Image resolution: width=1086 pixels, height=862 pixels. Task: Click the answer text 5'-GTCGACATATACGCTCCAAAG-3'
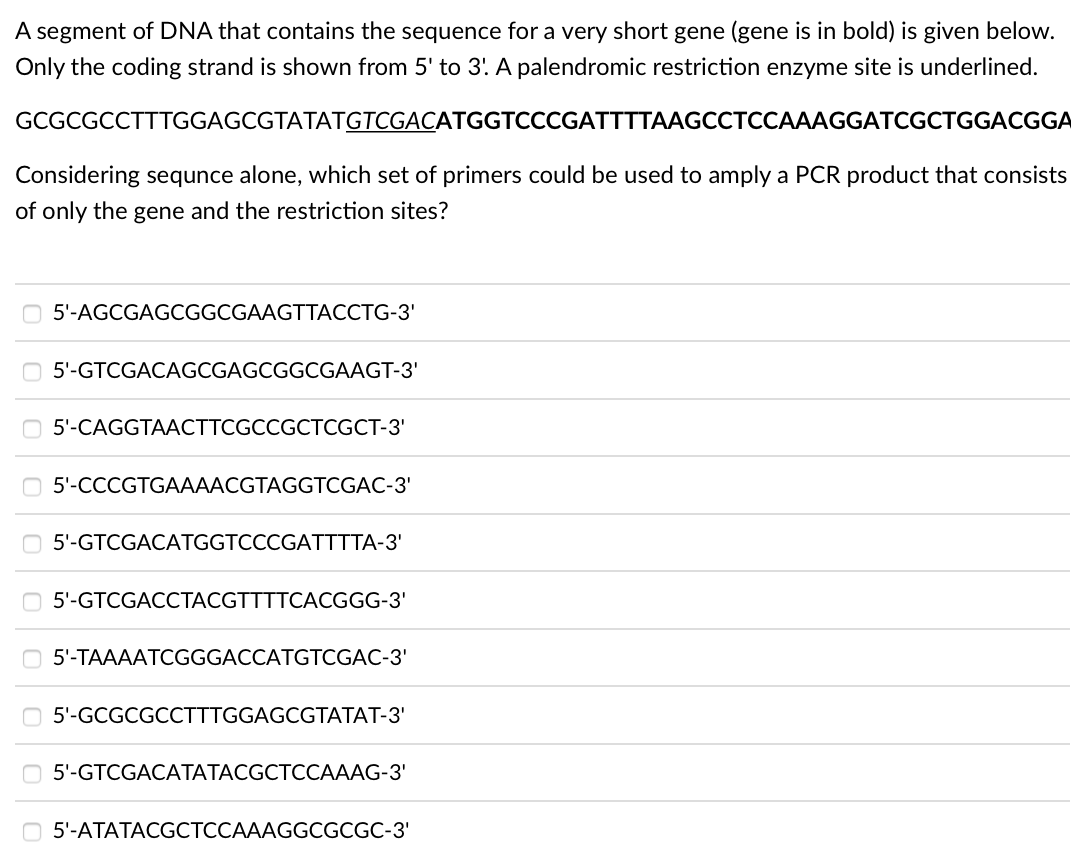(229, 773)
